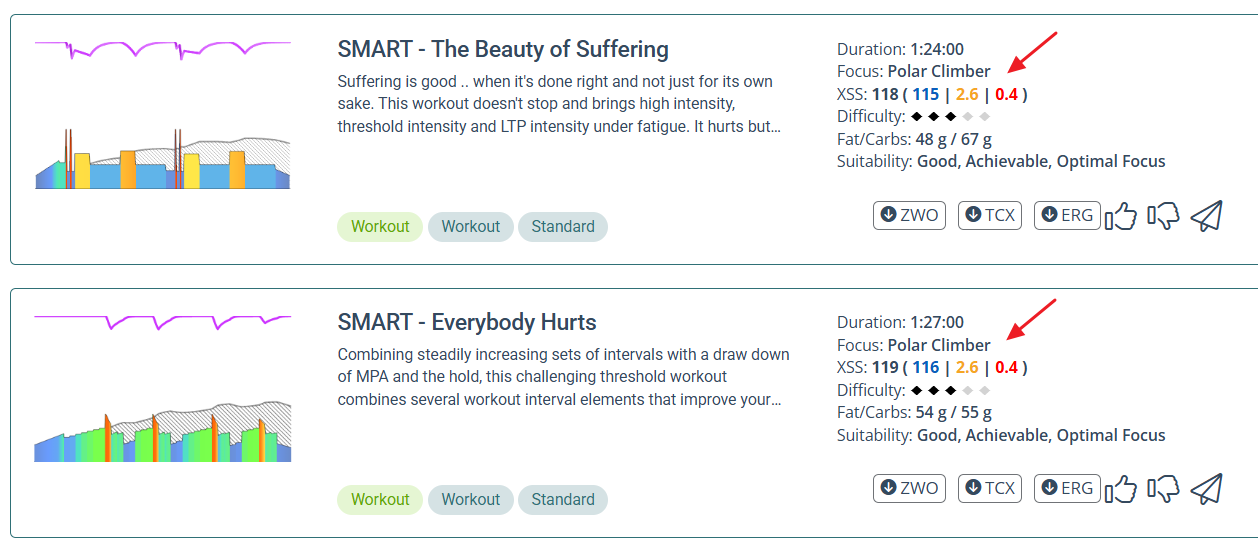Download ERG file for Everybody Hurts
This screenshot has height=551, width=1258.
coord(1066,488)
